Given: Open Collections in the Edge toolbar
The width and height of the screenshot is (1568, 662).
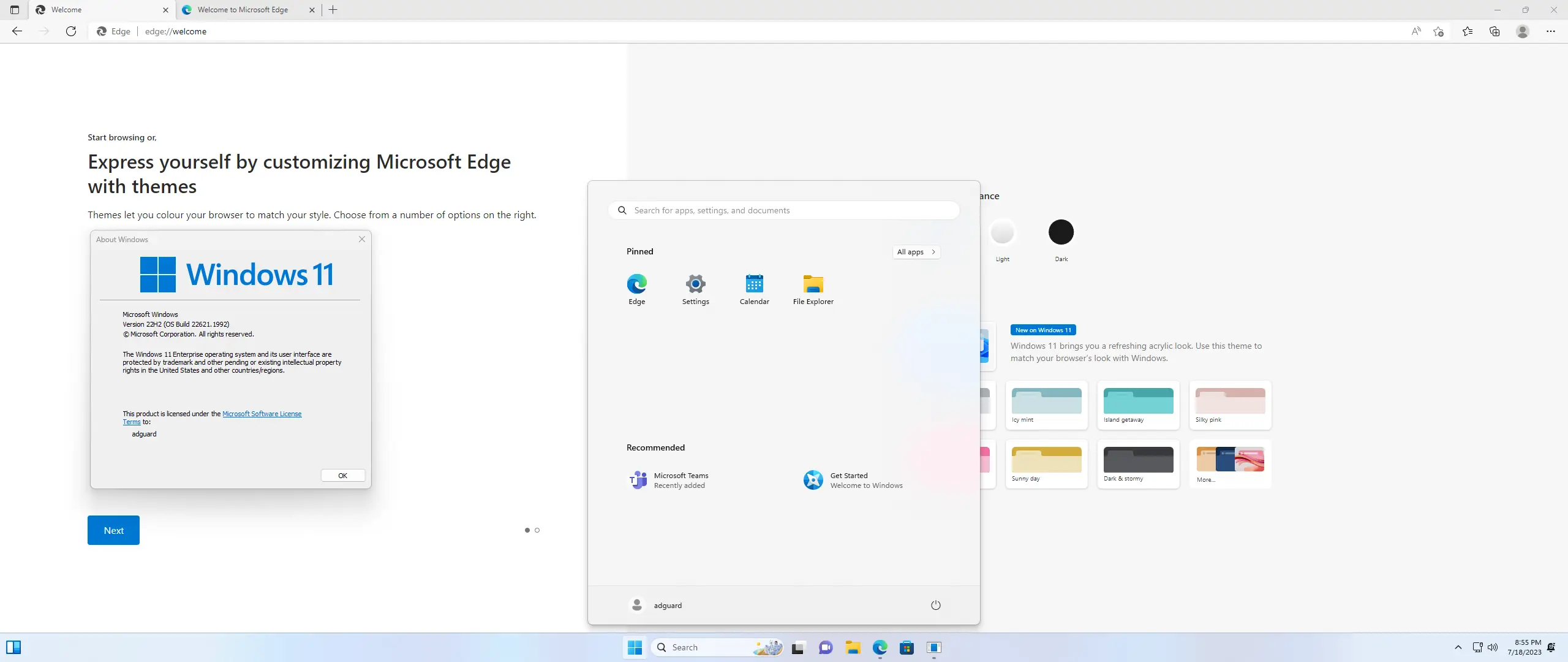Looking at the screenshot, I should click(x=1494, y=31).
